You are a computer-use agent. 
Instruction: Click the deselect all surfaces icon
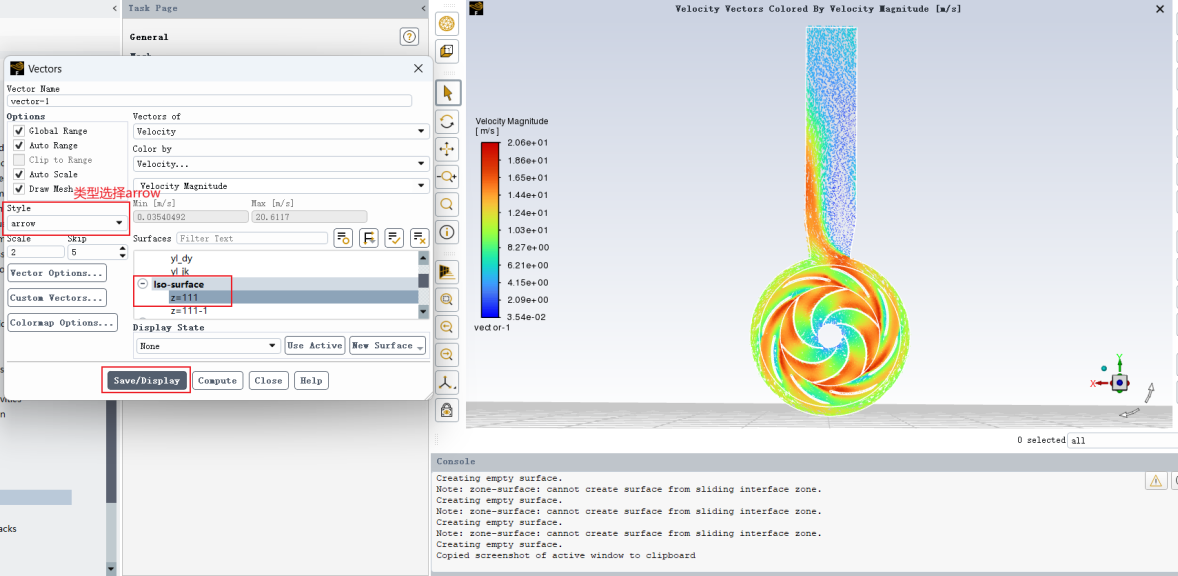420,238
